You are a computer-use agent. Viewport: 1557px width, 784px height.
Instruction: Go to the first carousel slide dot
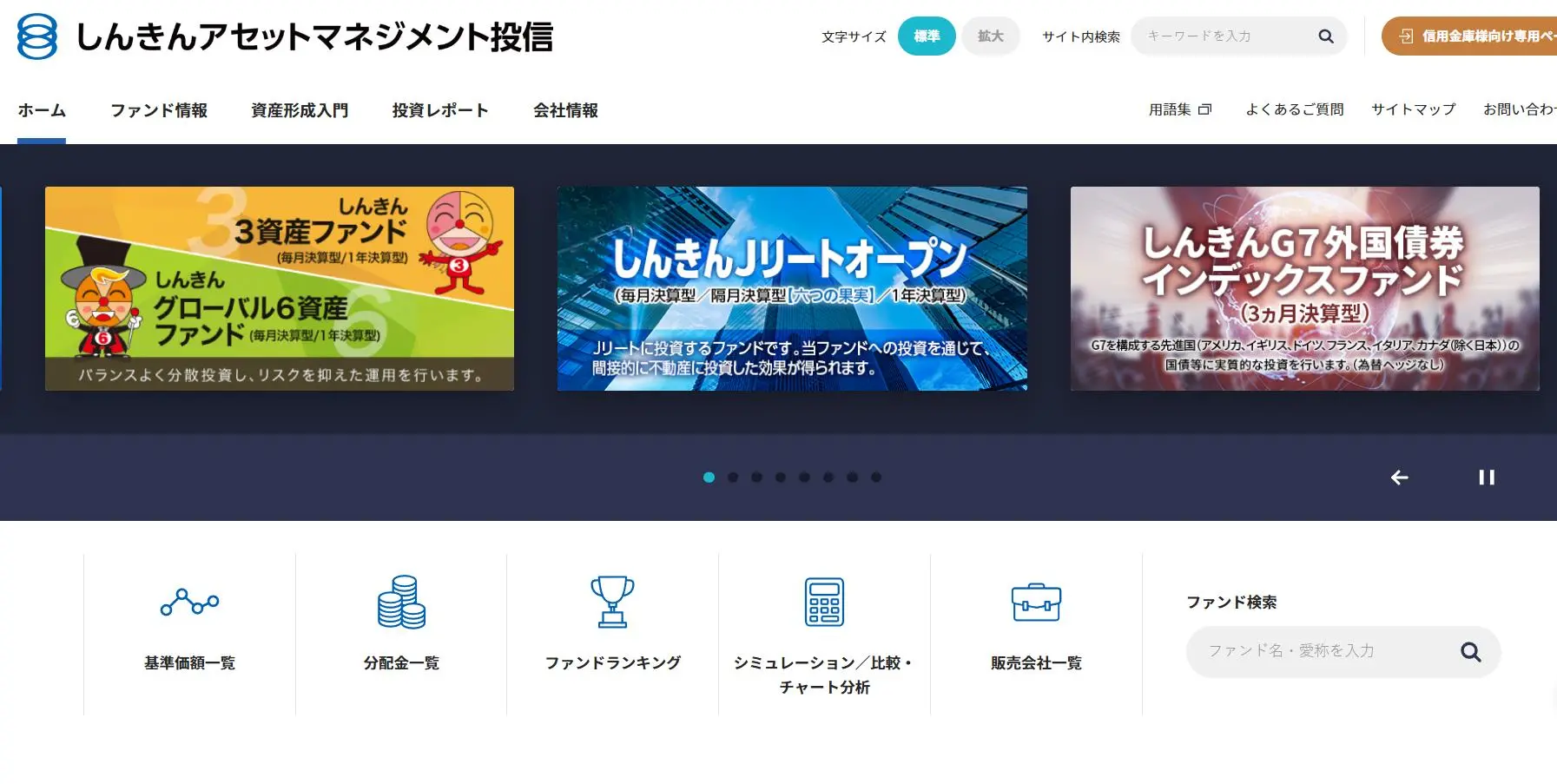(709, 478)
